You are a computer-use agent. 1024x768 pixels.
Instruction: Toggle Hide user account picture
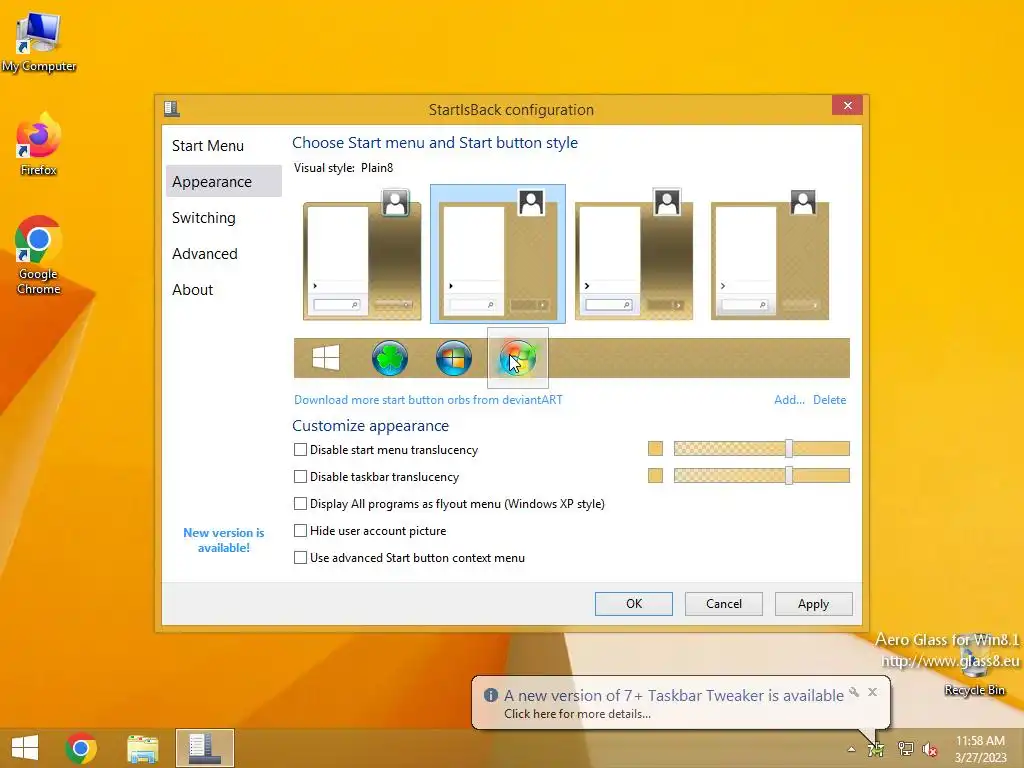pyautogui.click(x=300, y=531)
